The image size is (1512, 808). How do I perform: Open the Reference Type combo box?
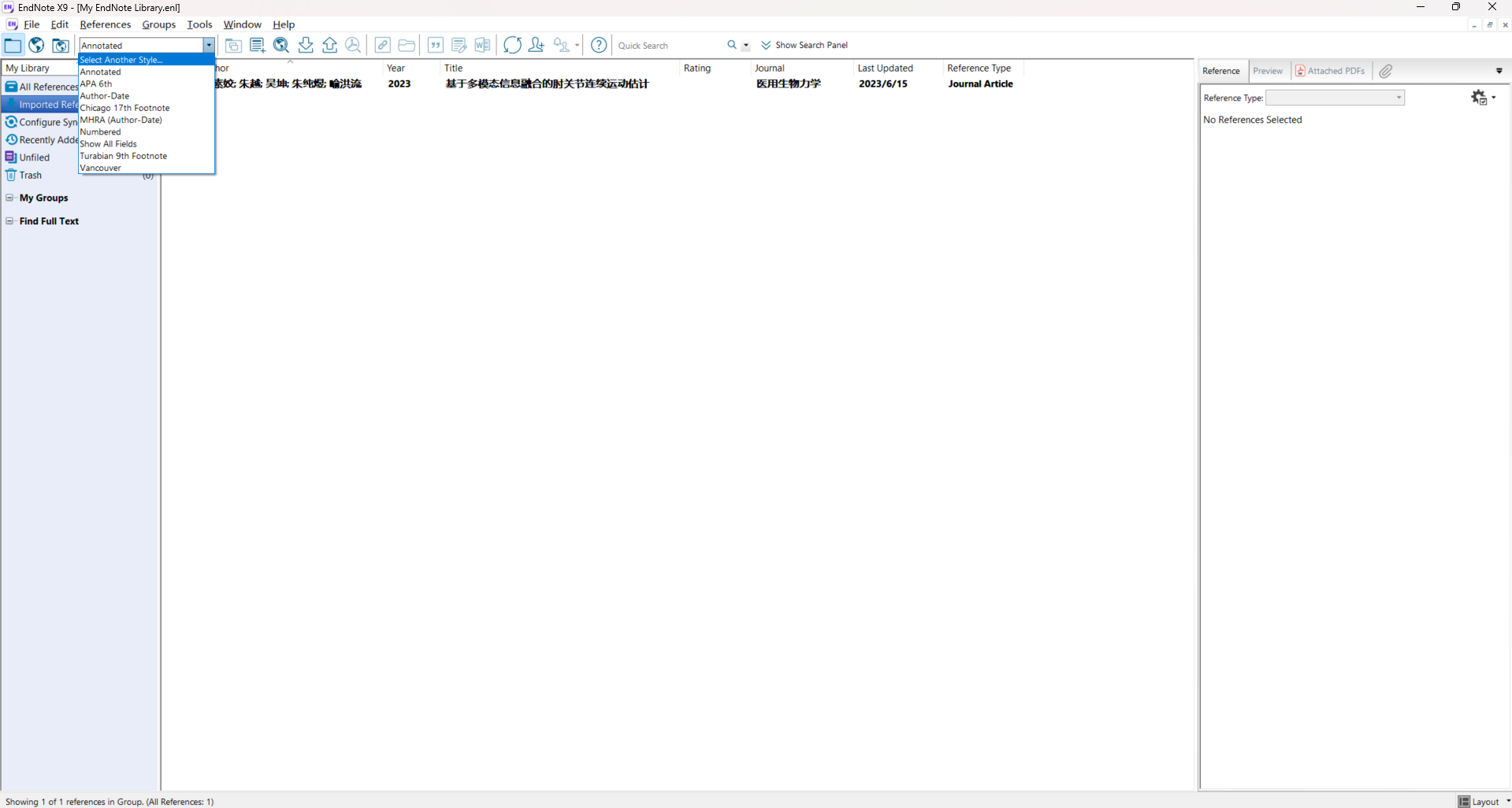[x=1335, y=98]
